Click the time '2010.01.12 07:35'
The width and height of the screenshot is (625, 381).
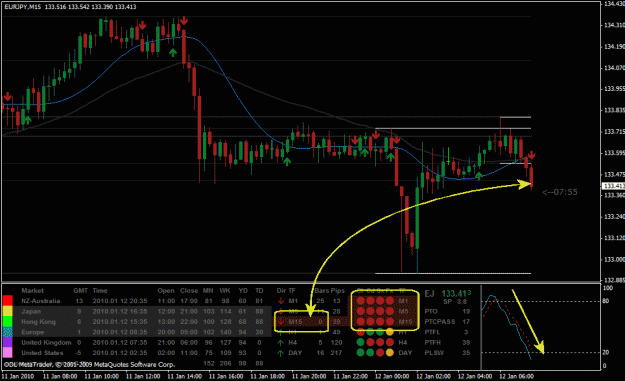pos(120,342)
